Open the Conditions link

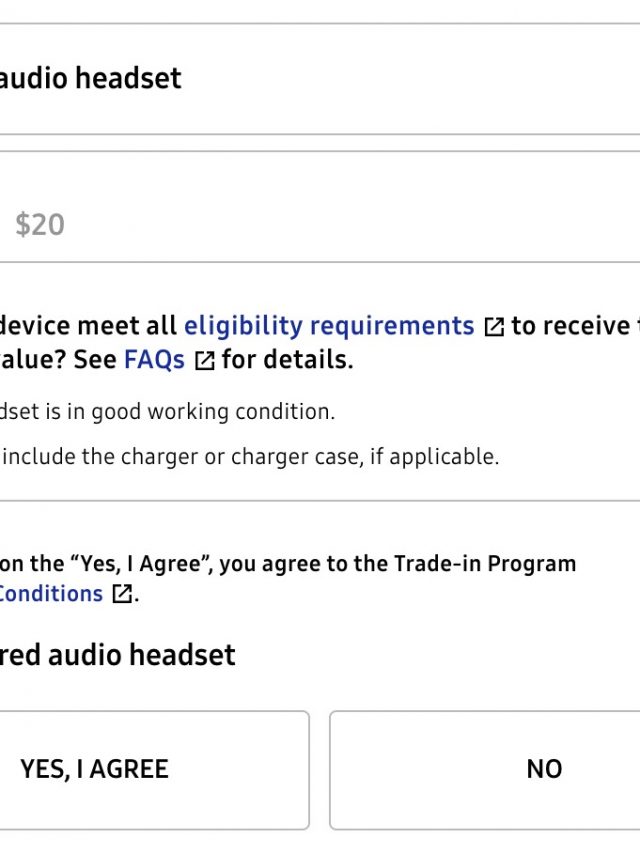[x=50, y=593]
